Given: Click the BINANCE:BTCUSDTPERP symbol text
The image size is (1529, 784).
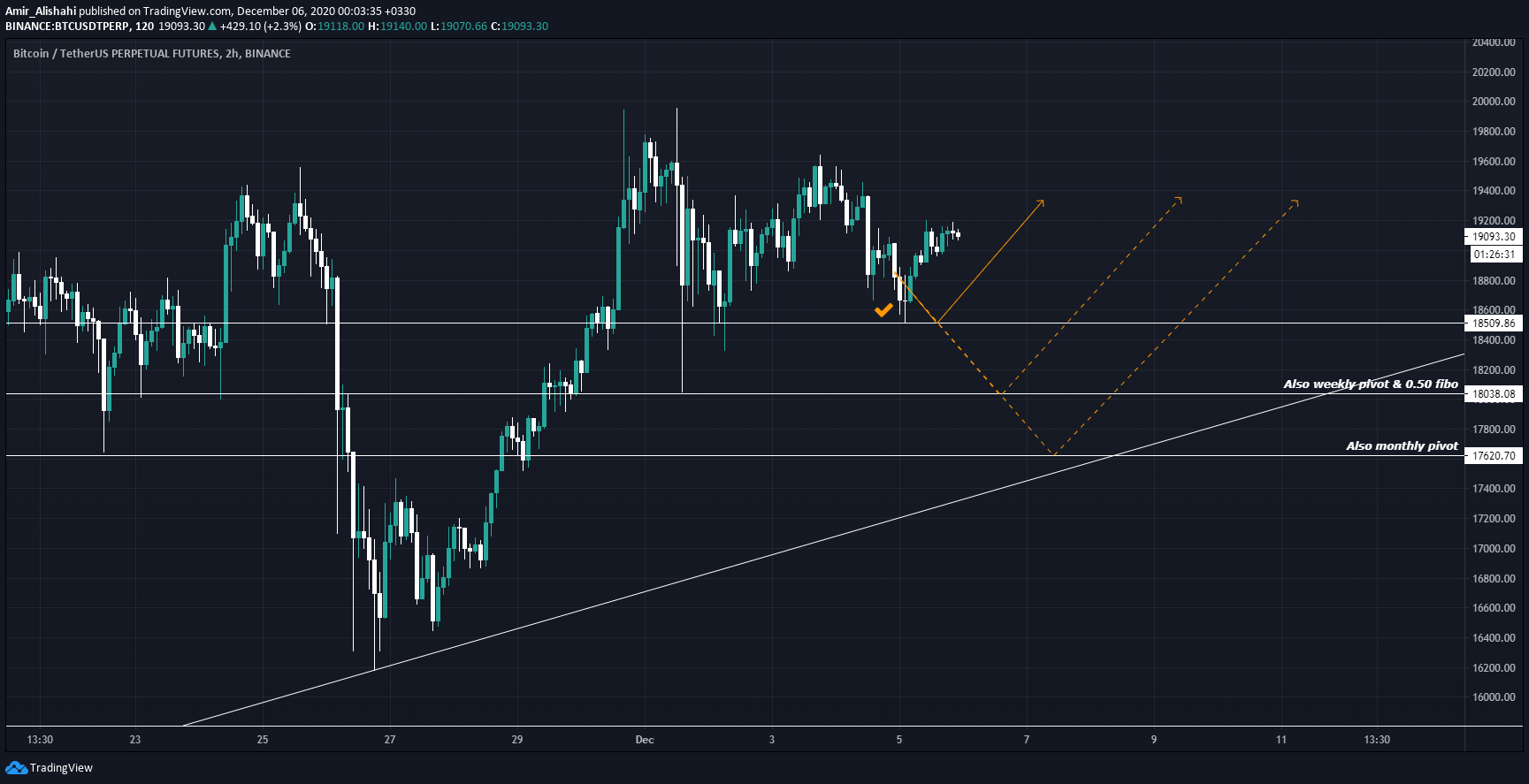Looking at the screenshot, I should [67, 27].
